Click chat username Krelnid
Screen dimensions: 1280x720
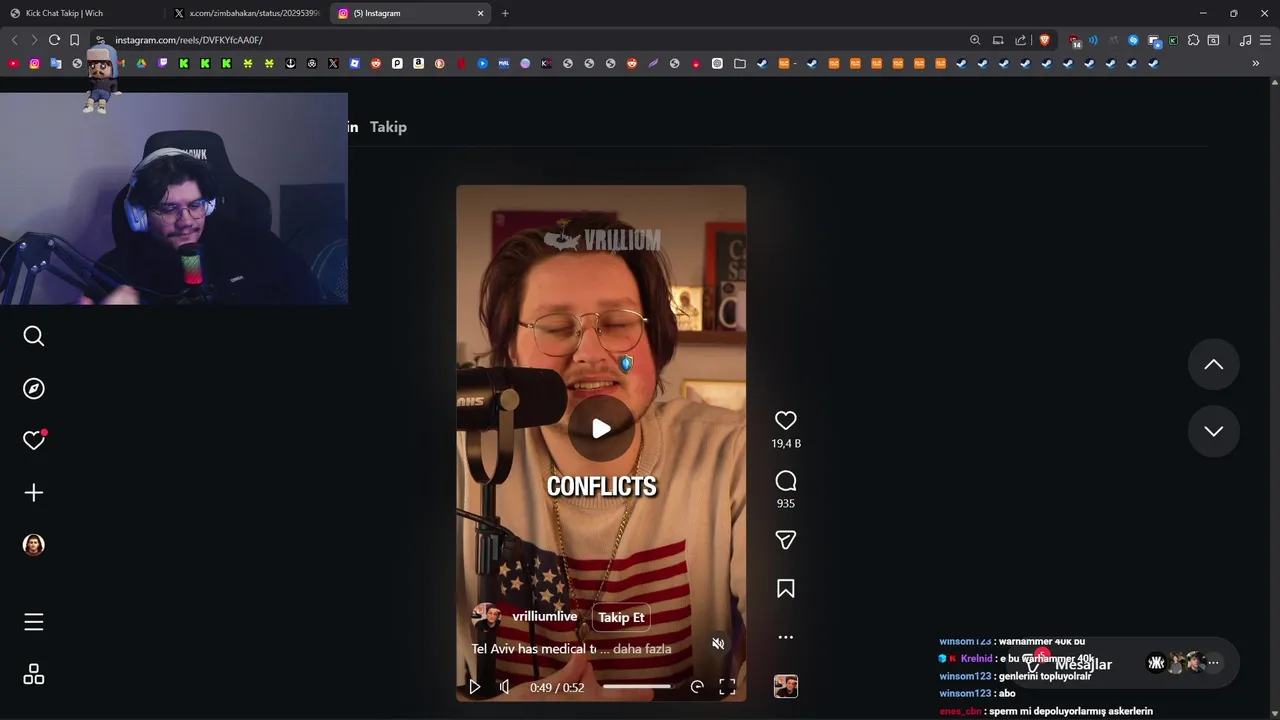[976, 659]
